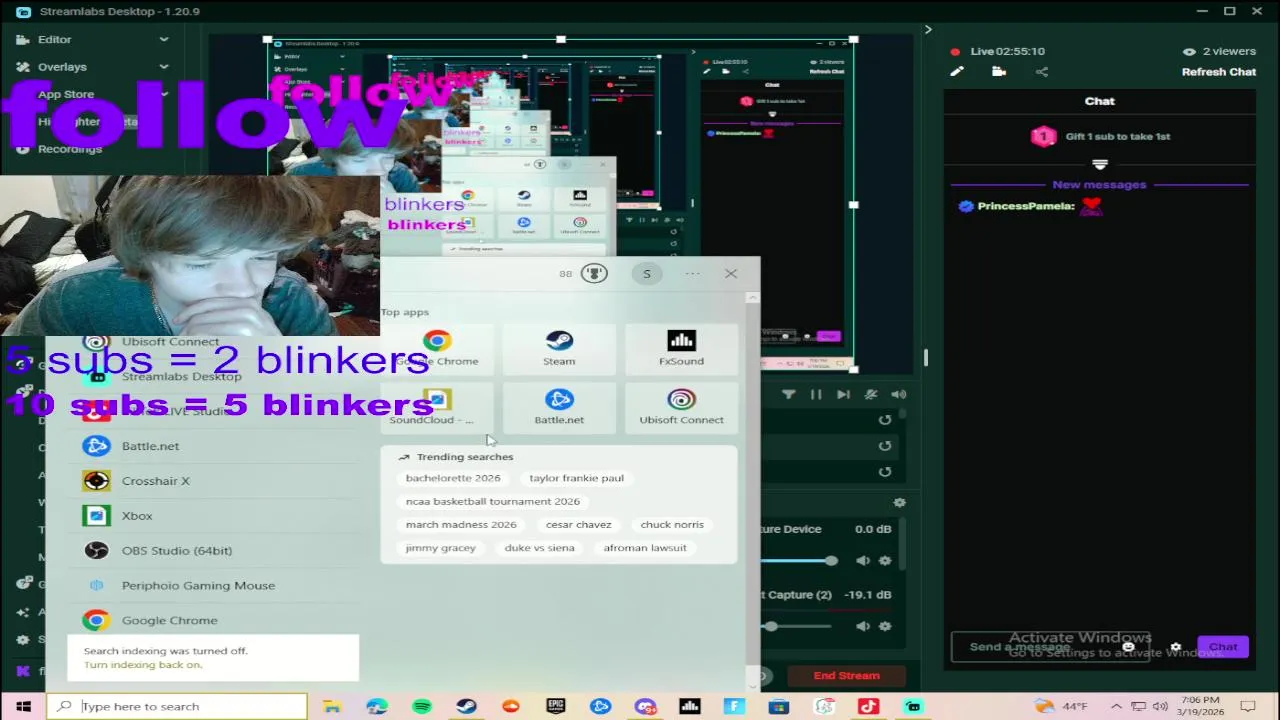
Task: Adjust the Device 0.0 dB volume slider
Action: coord(797,560)
